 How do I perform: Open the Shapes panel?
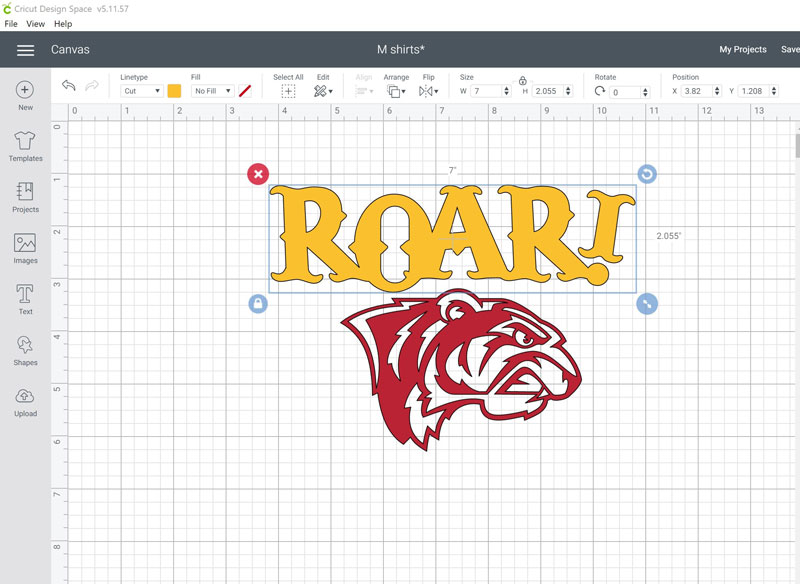(x=25, y=350)
